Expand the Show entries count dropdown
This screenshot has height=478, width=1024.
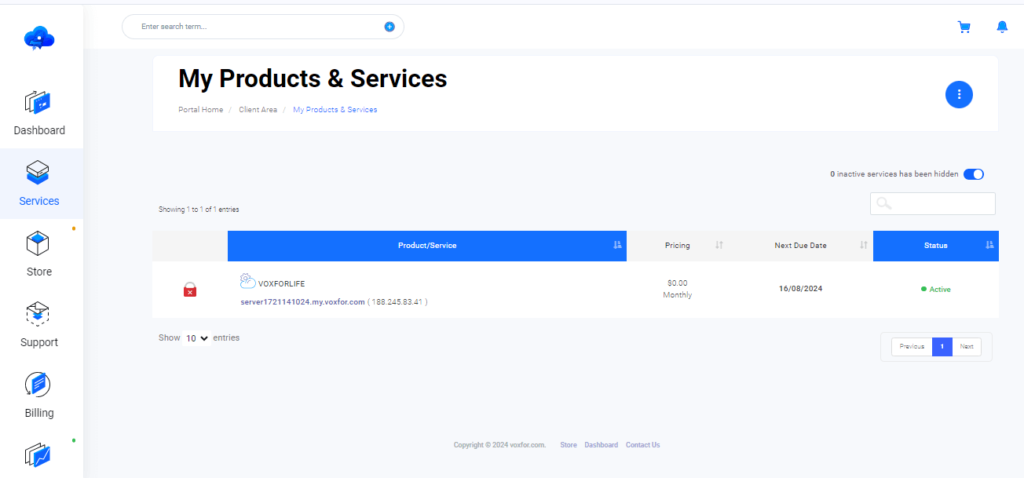pyautogui.click(x=197, y=338)
